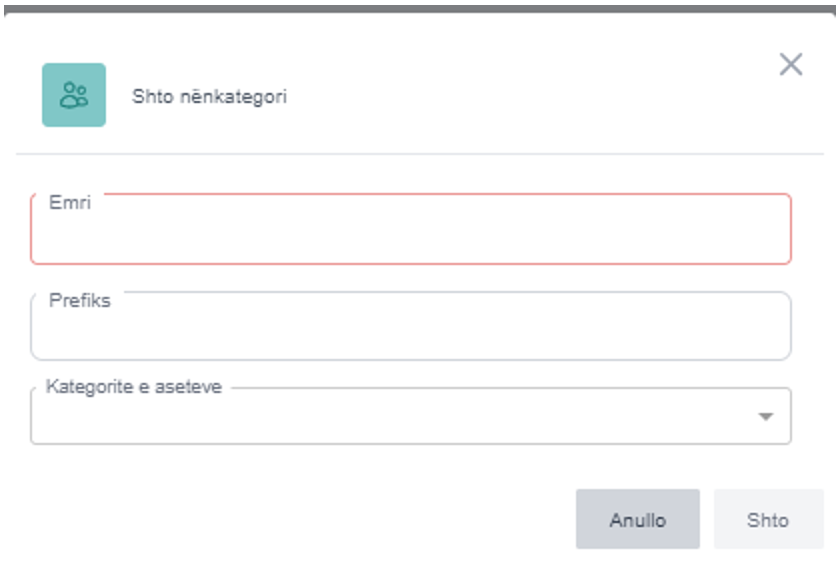Viewport: 837px width, 561px height.
Task: Click the teal people icon in header
Action: pos(73,95)
